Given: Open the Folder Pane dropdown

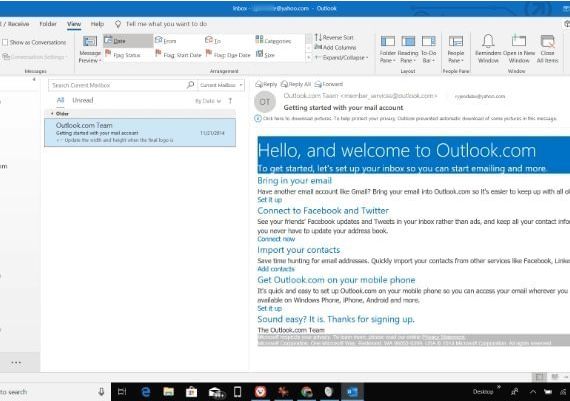Looking at the screenshot, I should [x=388, y=49].
